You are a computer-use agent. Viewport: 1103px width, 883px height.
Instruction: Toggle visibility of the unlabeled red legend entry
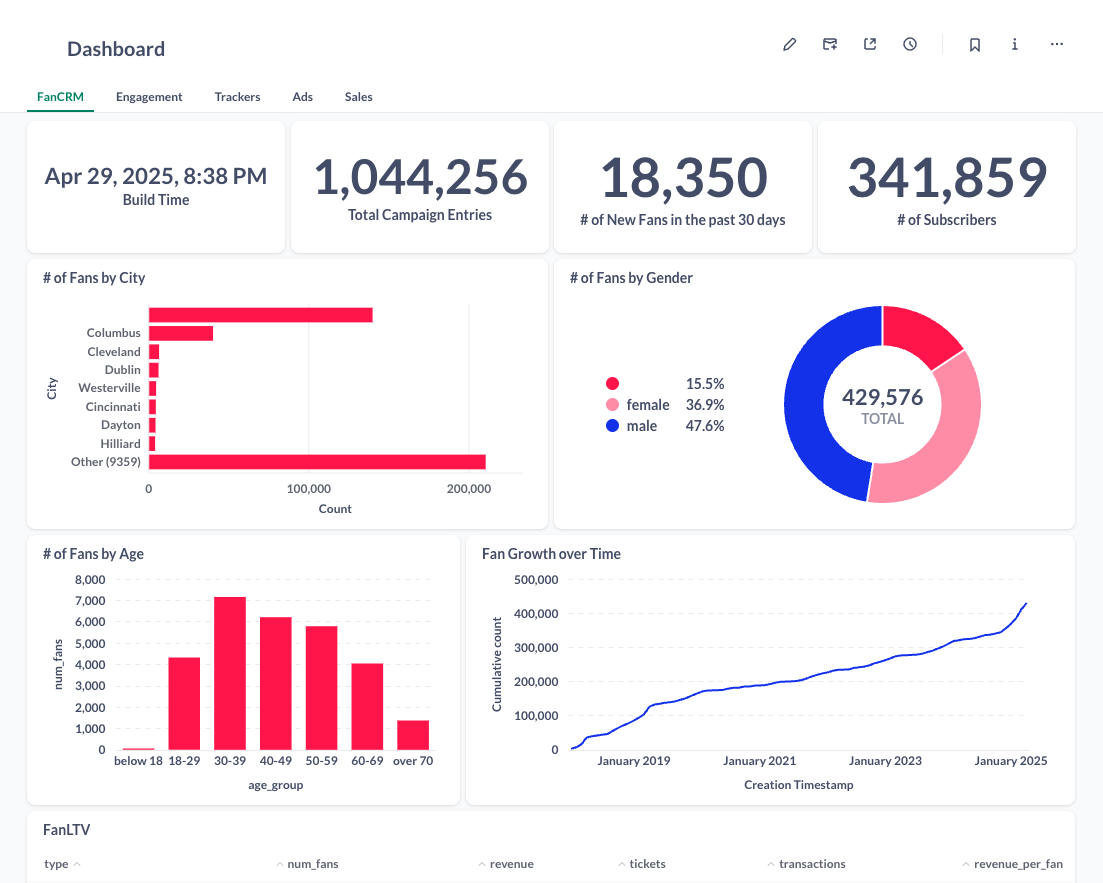[613, 383]
